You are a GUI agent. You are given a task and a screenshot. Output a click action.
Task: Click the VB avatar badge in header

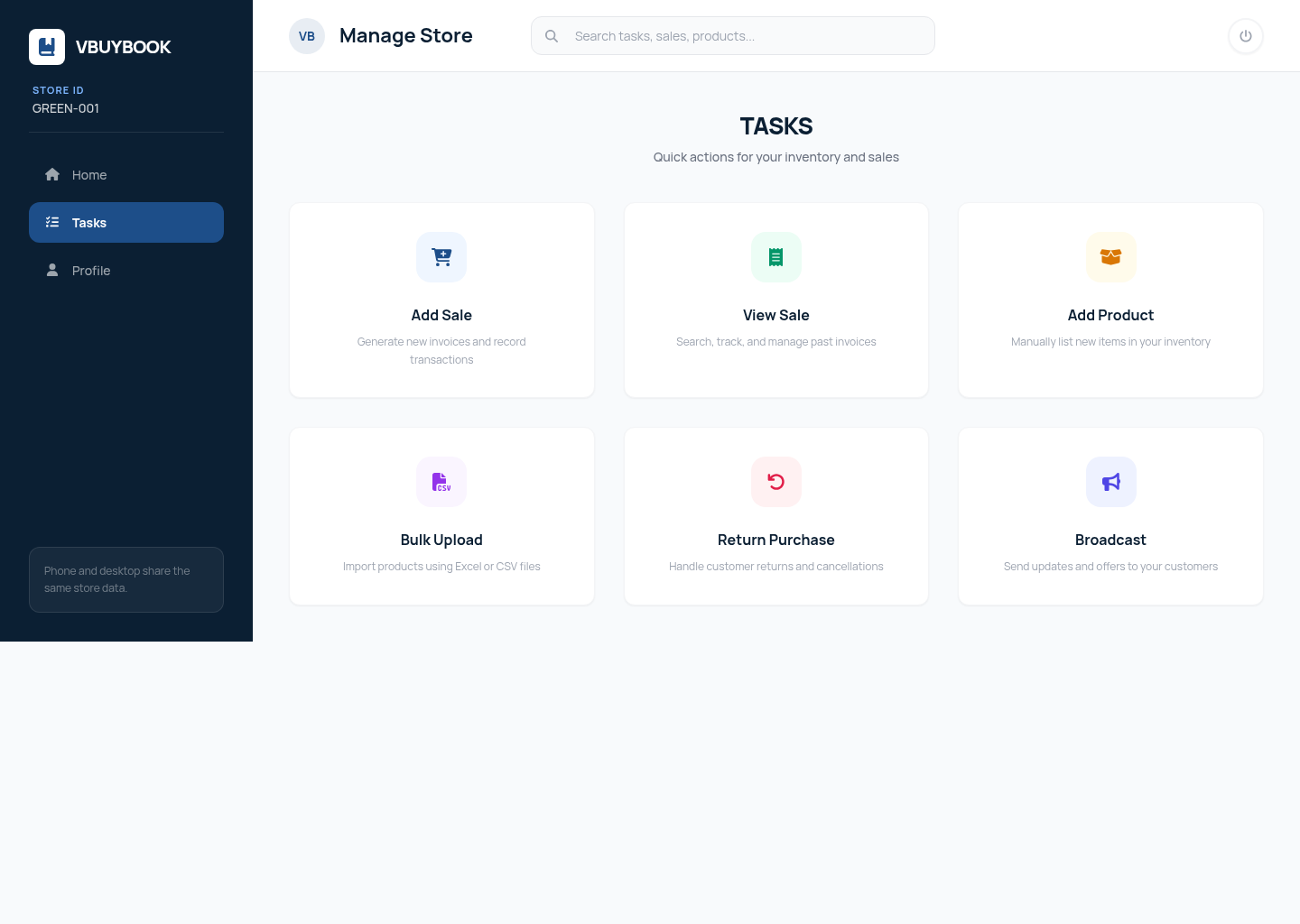click(307, 36)
